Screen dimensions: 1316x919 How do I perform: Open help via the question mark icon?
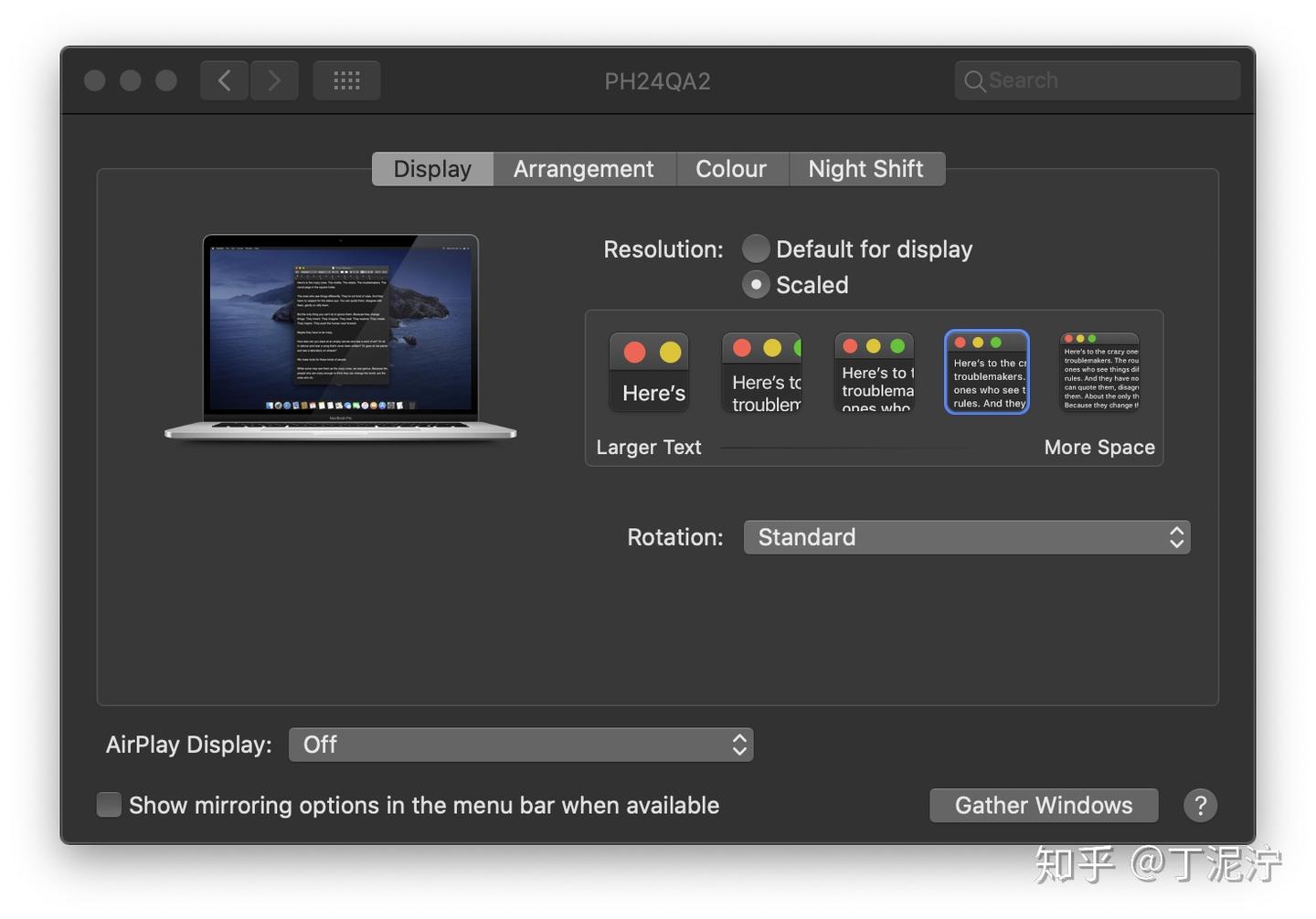[x=1200, y=805]
